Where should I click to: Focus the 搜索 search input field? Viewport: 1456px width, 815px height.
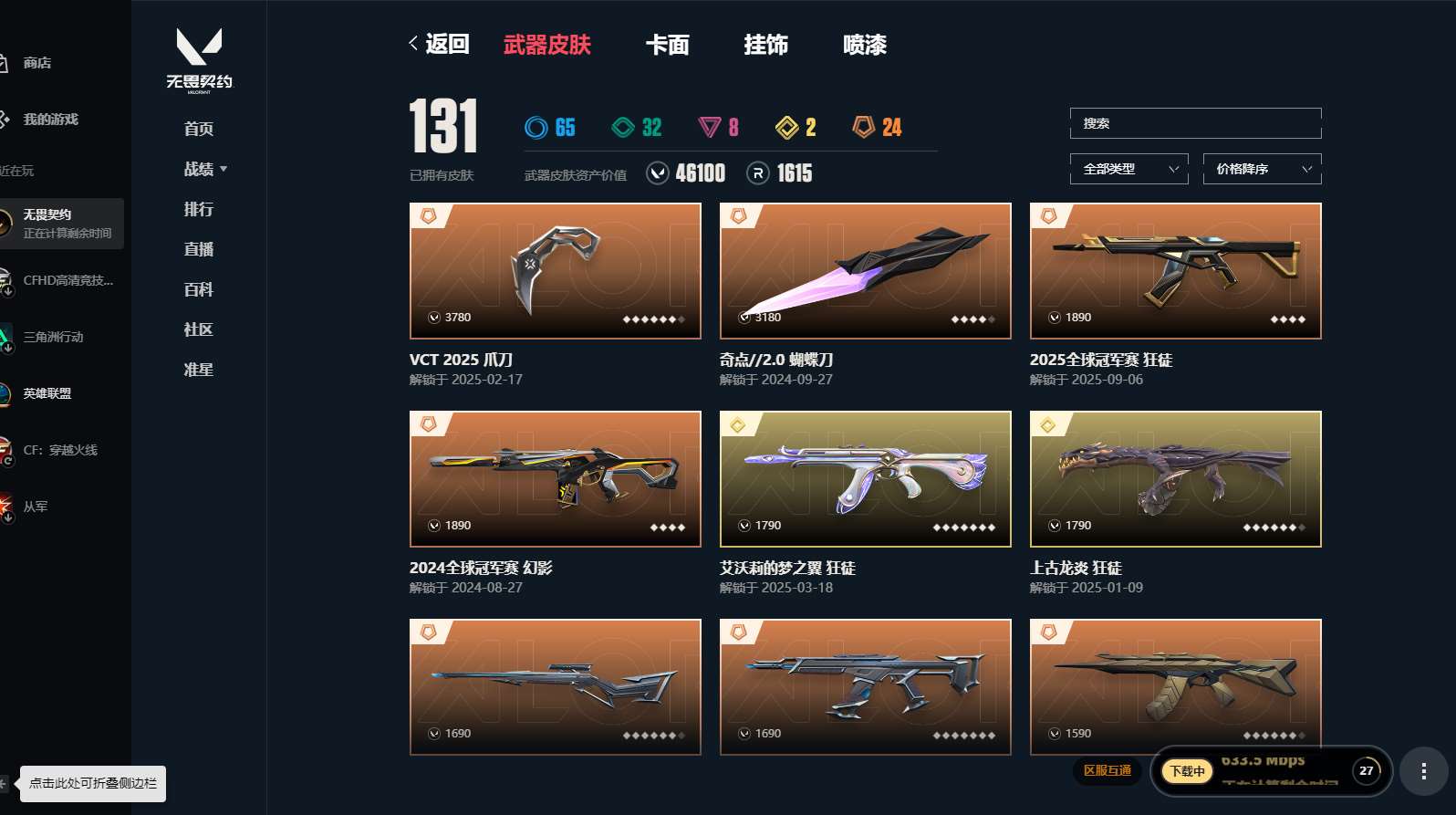[1196, 123]
